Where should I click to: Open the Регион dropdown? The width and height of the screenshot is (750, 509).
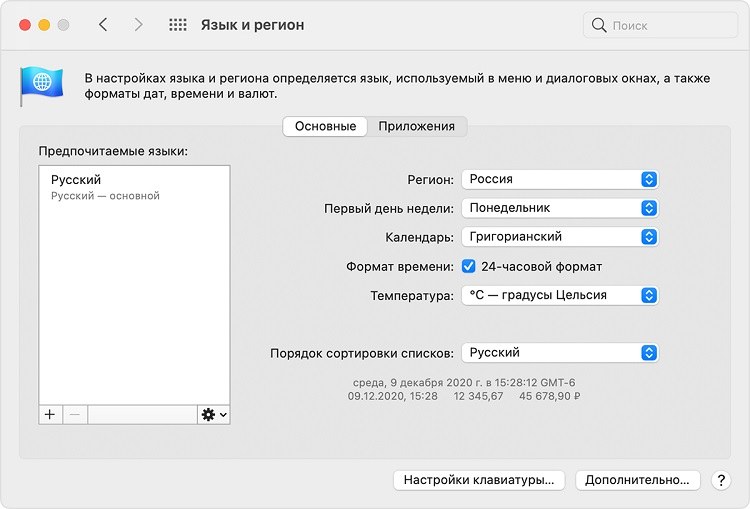[x=560, y=179]
